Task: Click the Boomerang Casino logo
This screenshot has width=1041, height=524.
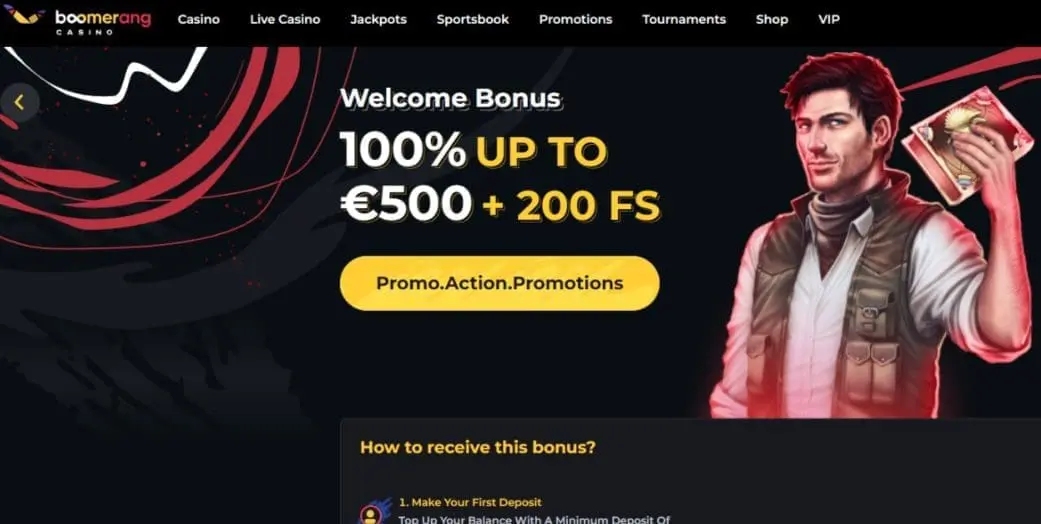Action: point(78,20)
